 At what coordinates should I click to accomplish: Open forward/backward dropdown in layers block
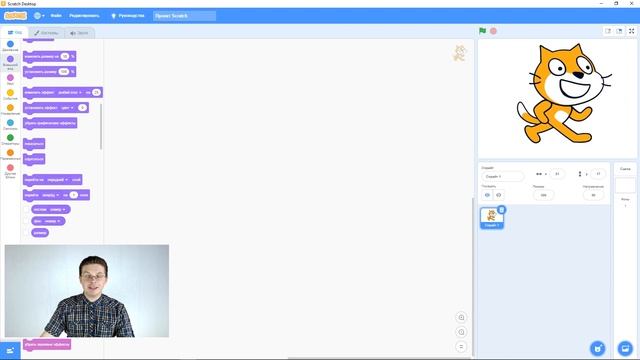coord(51,195)
